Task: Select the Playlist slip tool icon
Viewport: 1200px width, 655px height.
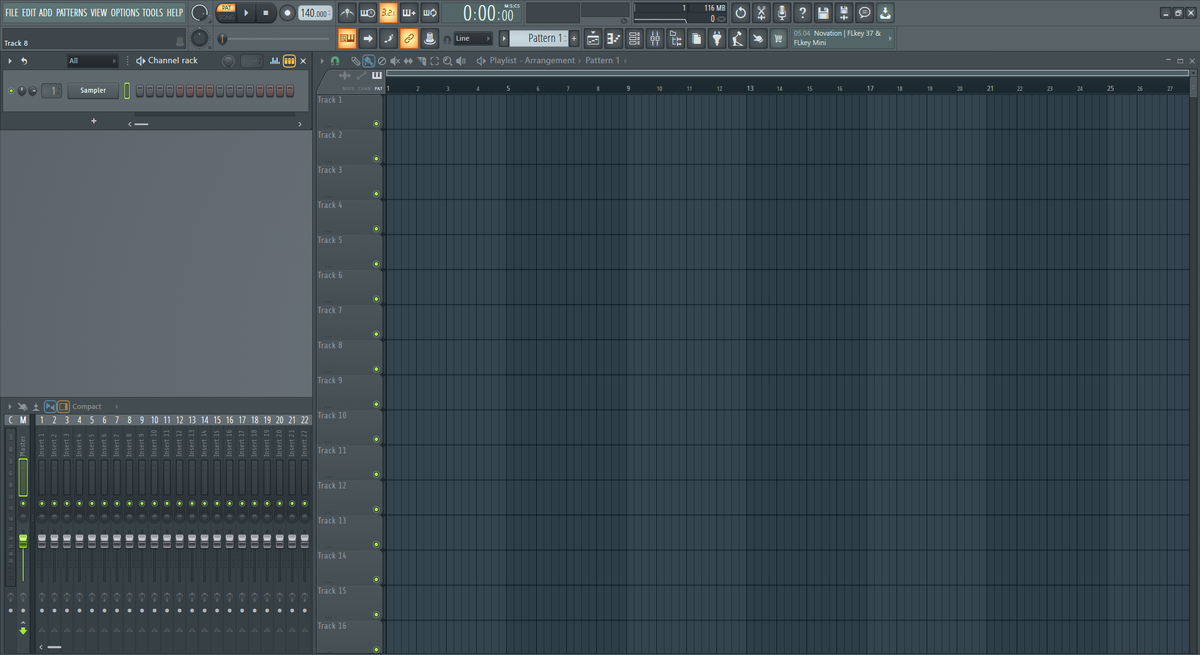Action: tap(408, 61)
